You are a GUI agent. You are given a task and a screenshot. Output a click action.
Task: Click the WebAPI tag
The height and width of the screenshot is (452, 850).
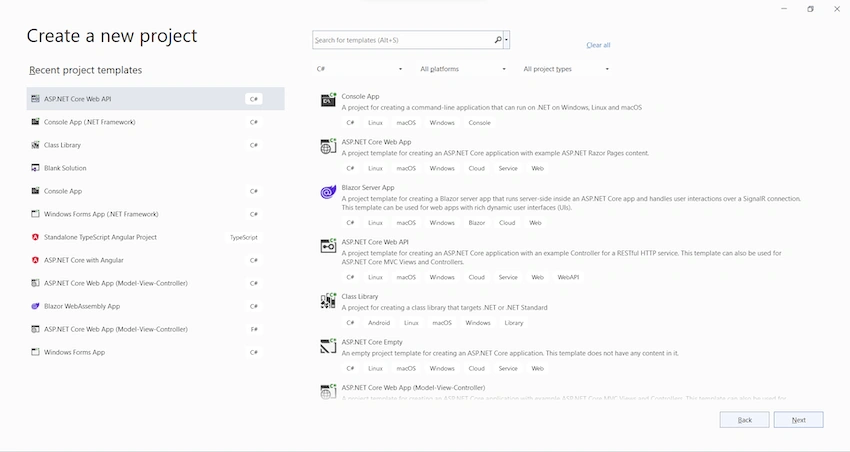click(568, 277)
